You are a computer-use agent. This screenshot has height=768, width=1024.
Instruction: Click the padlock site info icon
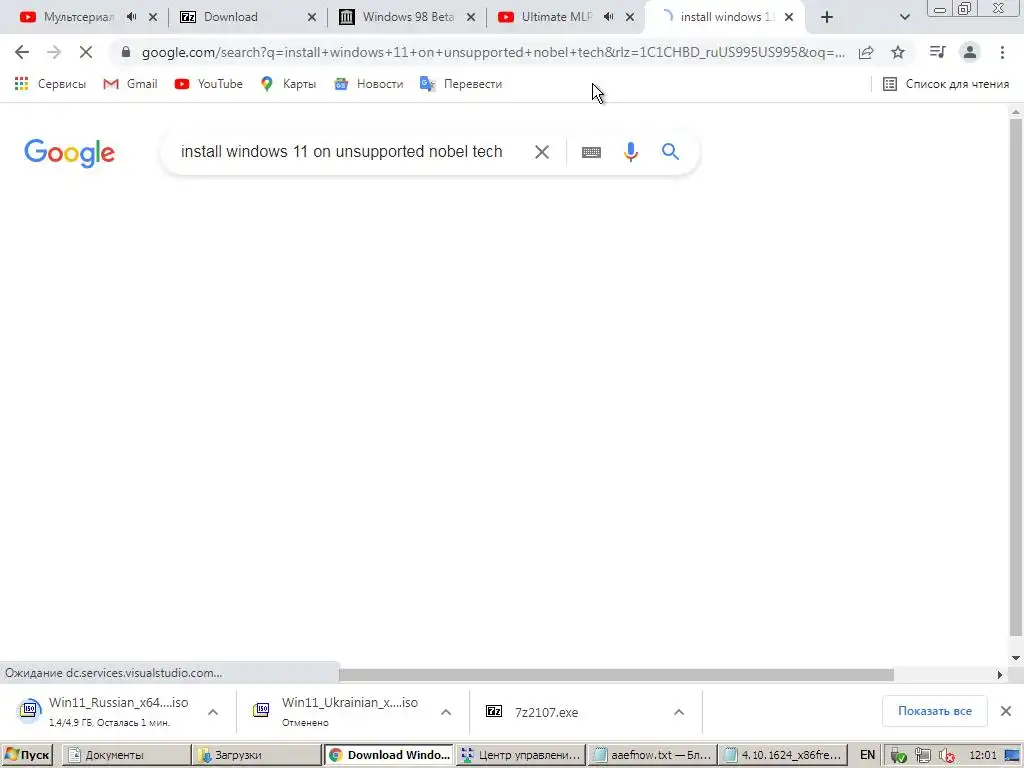tap(126, 52)
